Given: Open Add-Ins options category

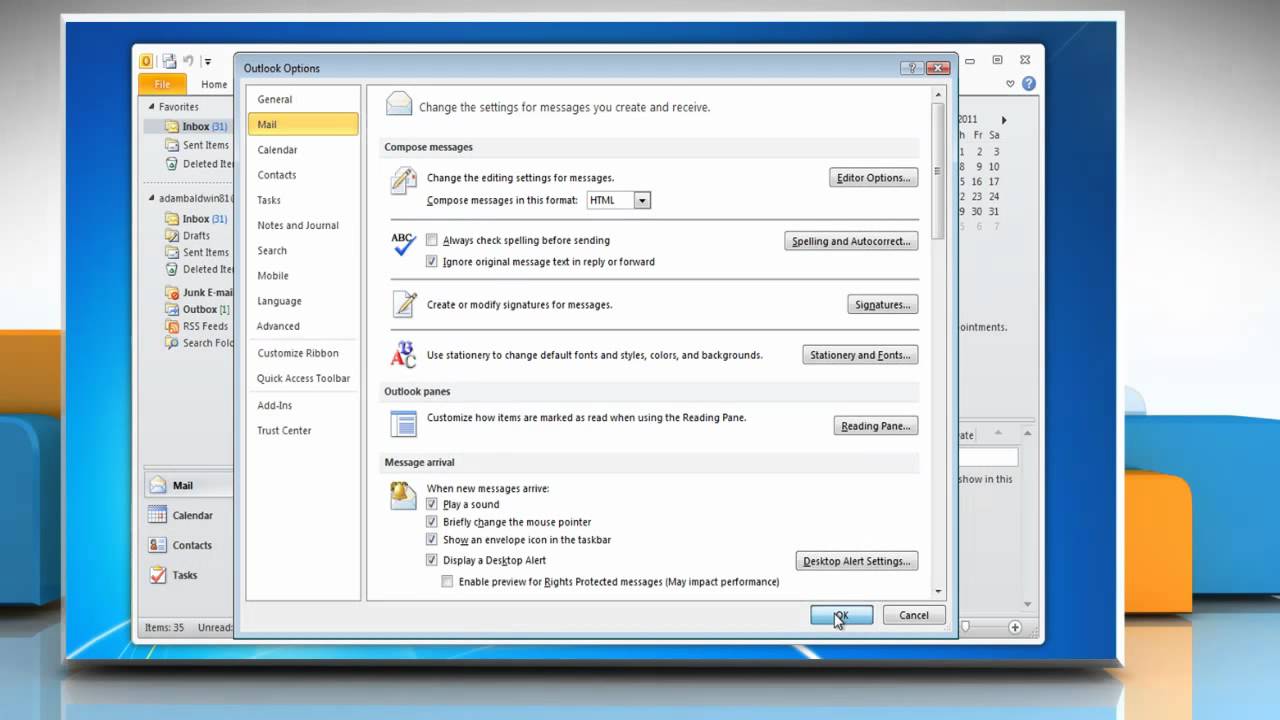Looking at the screenshot, I should 302,405.
